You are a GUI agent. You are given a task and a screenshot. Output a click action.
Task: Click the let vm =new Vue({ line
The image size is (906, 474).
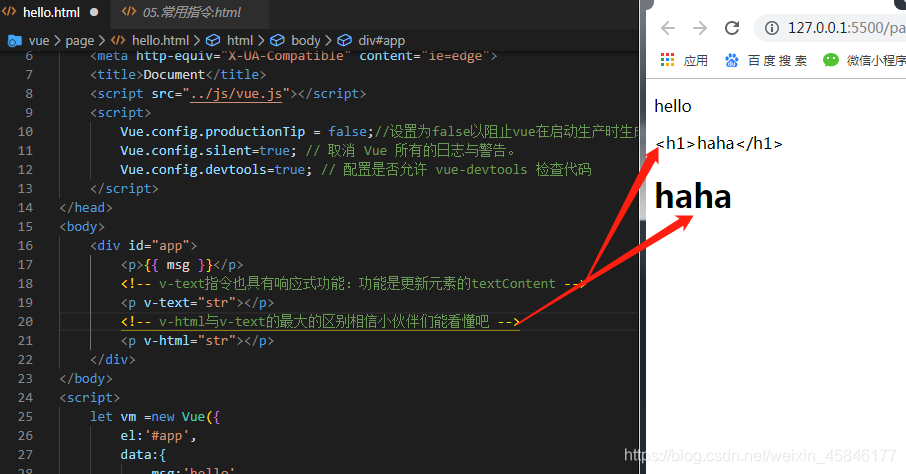coord(155,417)
